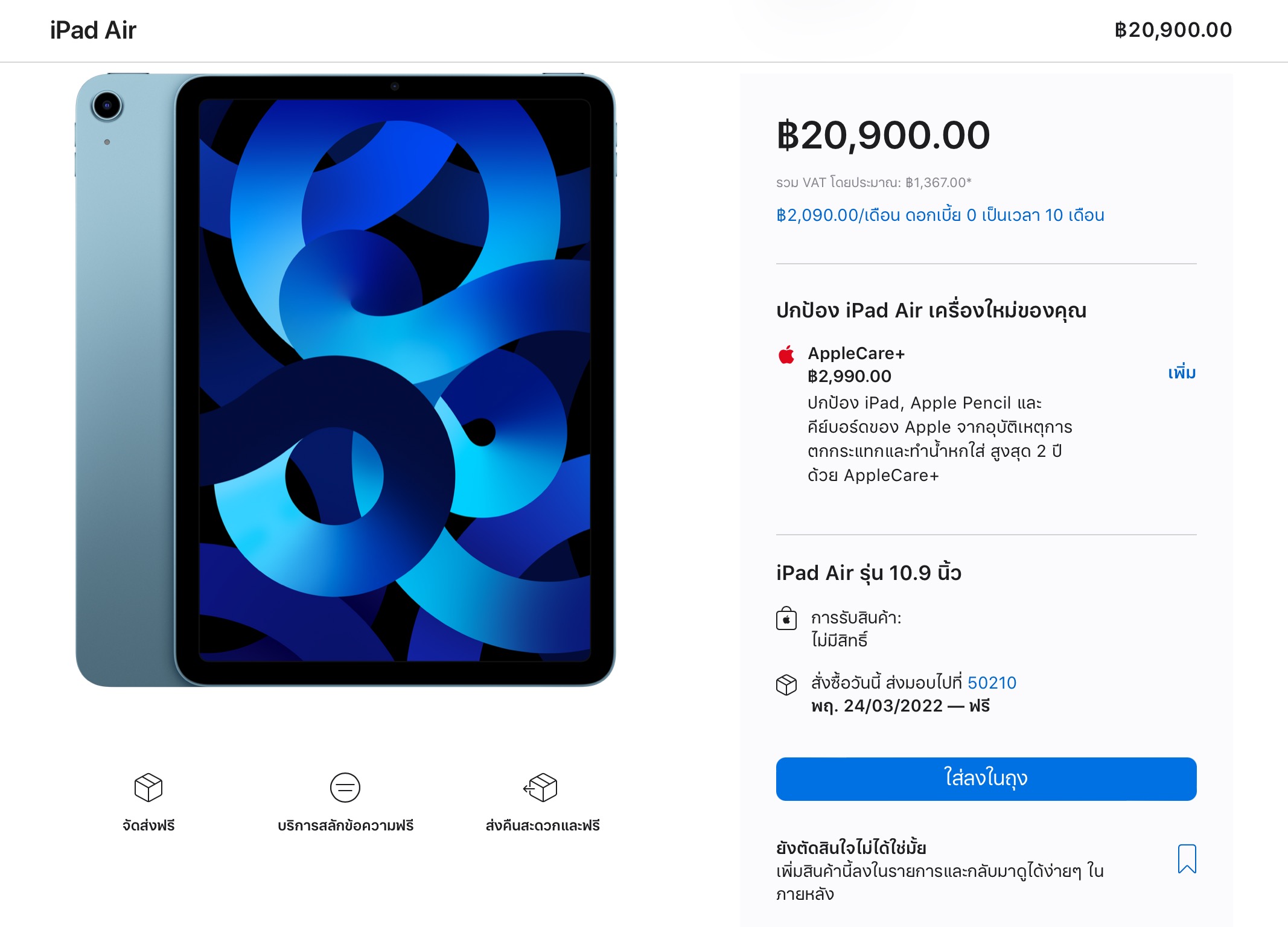Click the ฿20,900.00 price in header bar
Screen dimensions: 1288x927
1173,30
